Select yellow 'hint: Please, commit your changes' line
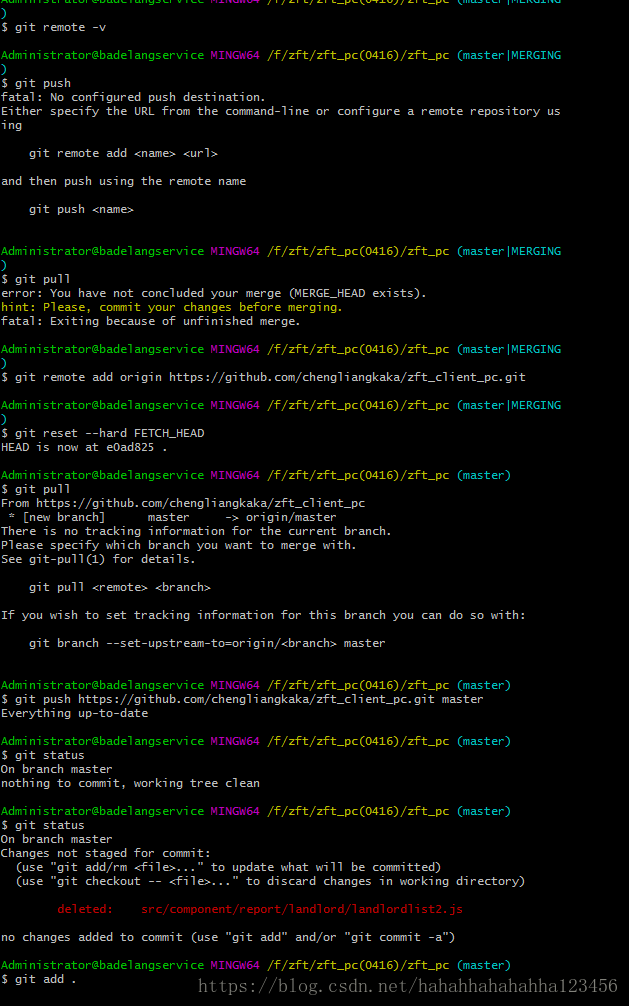 click(172, 307)
